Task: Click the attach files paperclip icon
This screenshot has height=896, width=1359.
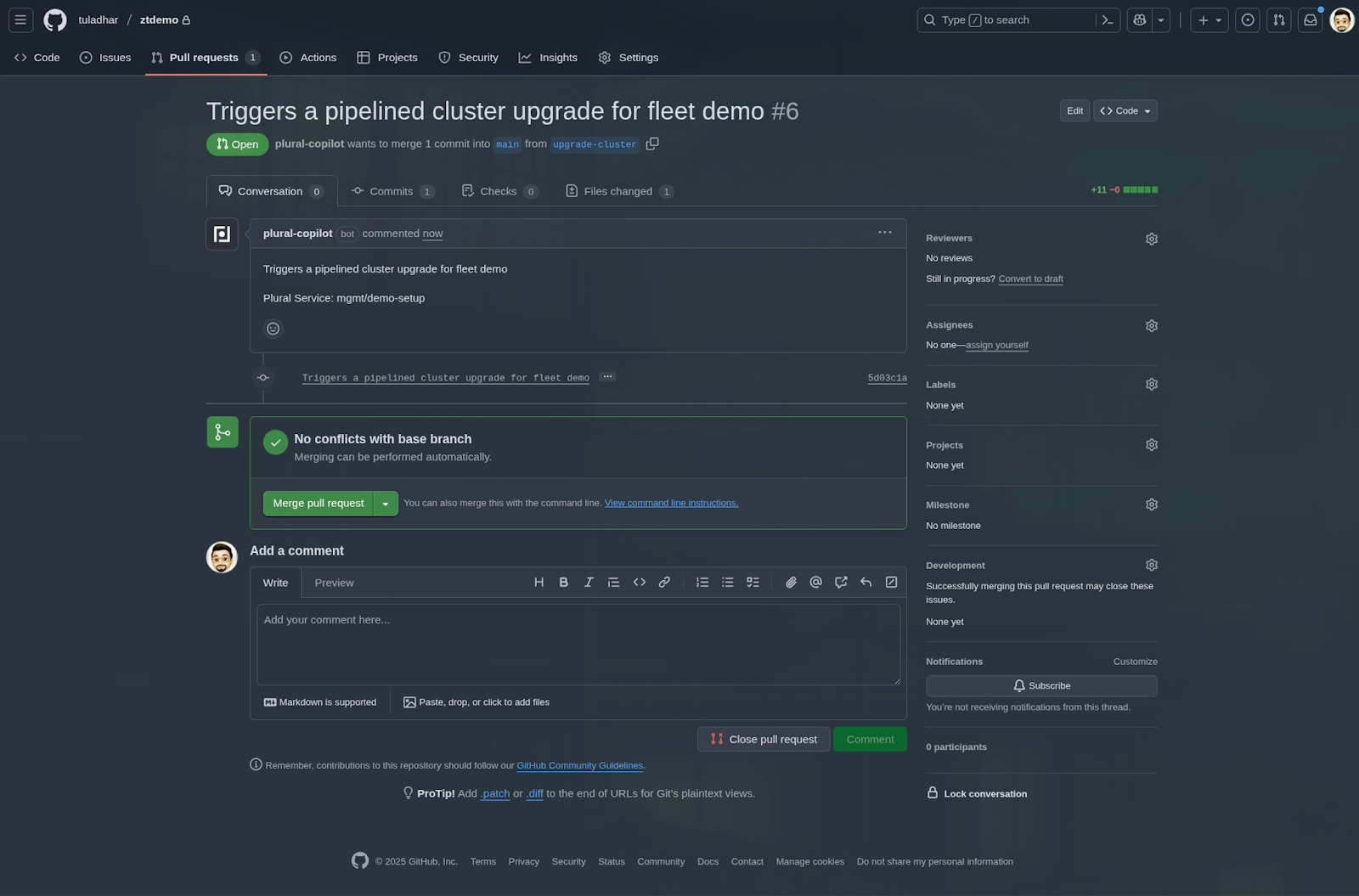Action: tap(791, 583)
